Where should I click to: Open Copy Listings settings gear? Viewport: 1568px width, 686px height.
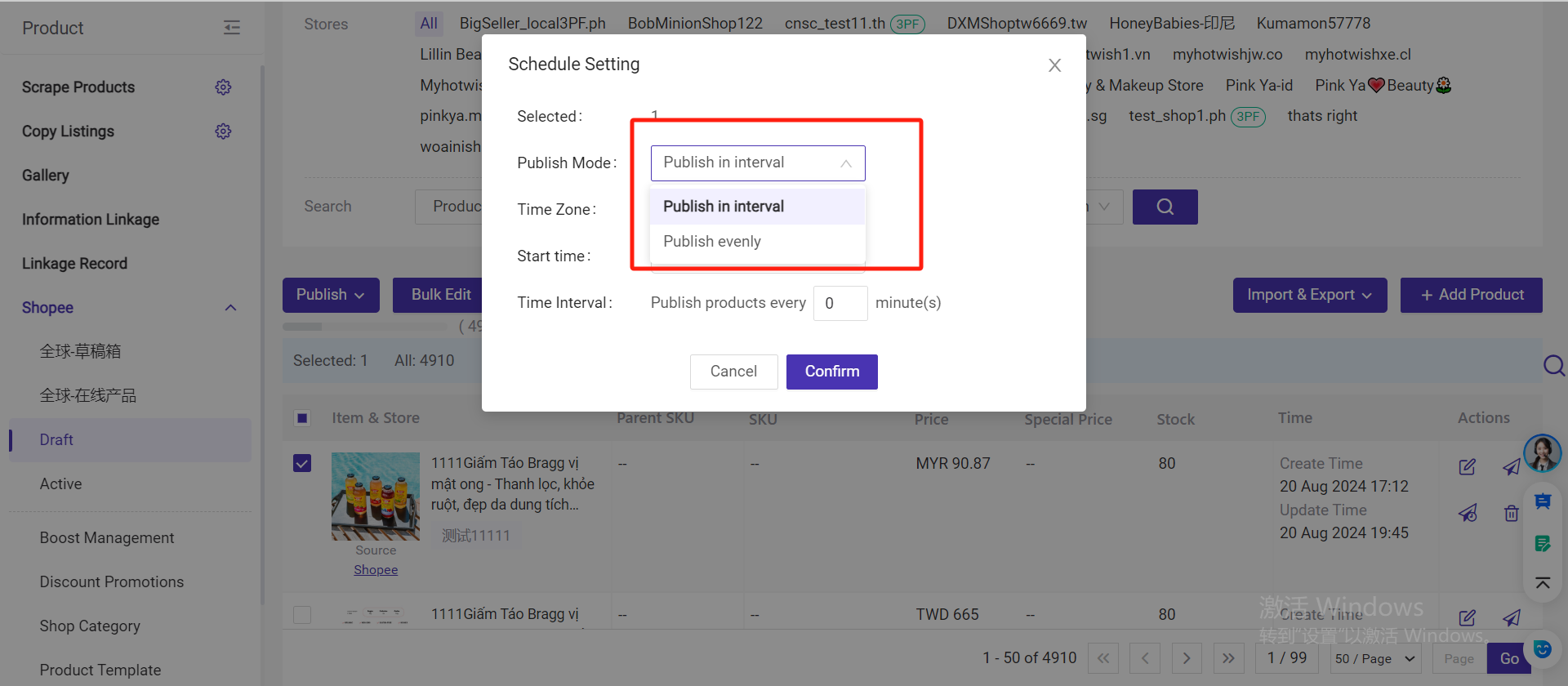[x=223, y=131]
